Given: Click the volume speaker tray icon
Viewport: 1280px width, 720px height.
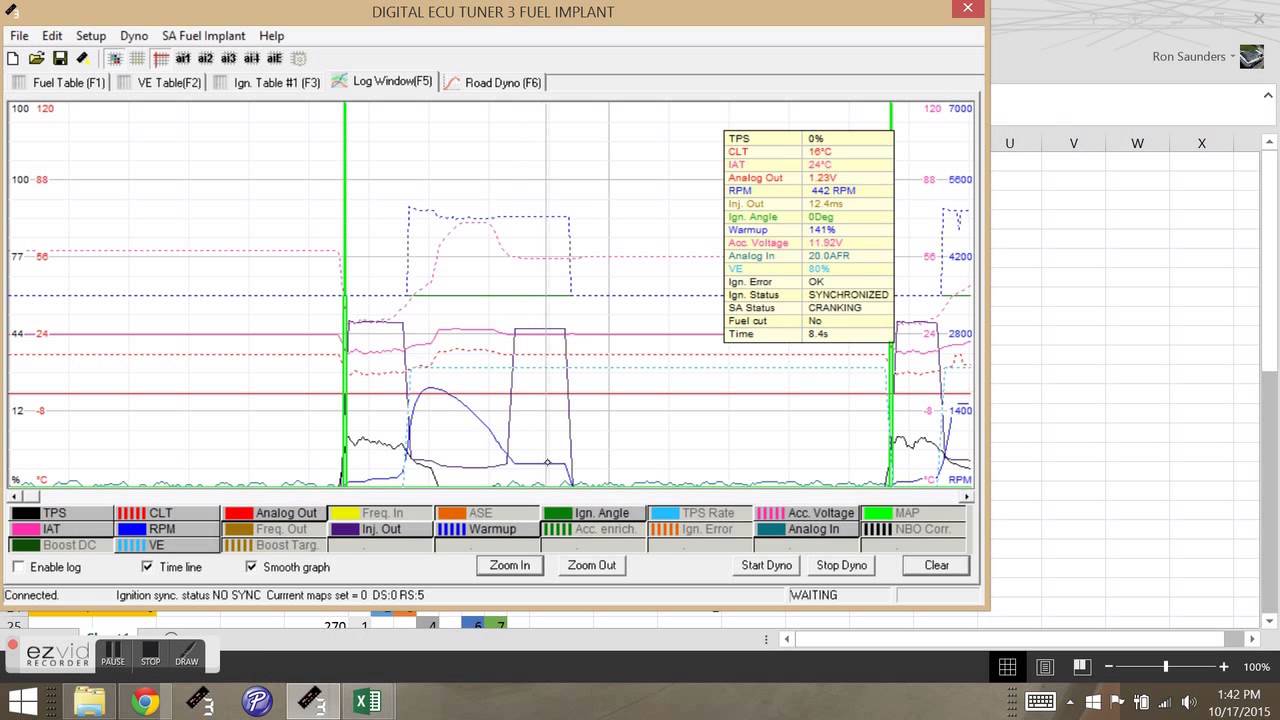Looking at the screenshot, I should click(1188, 701).
